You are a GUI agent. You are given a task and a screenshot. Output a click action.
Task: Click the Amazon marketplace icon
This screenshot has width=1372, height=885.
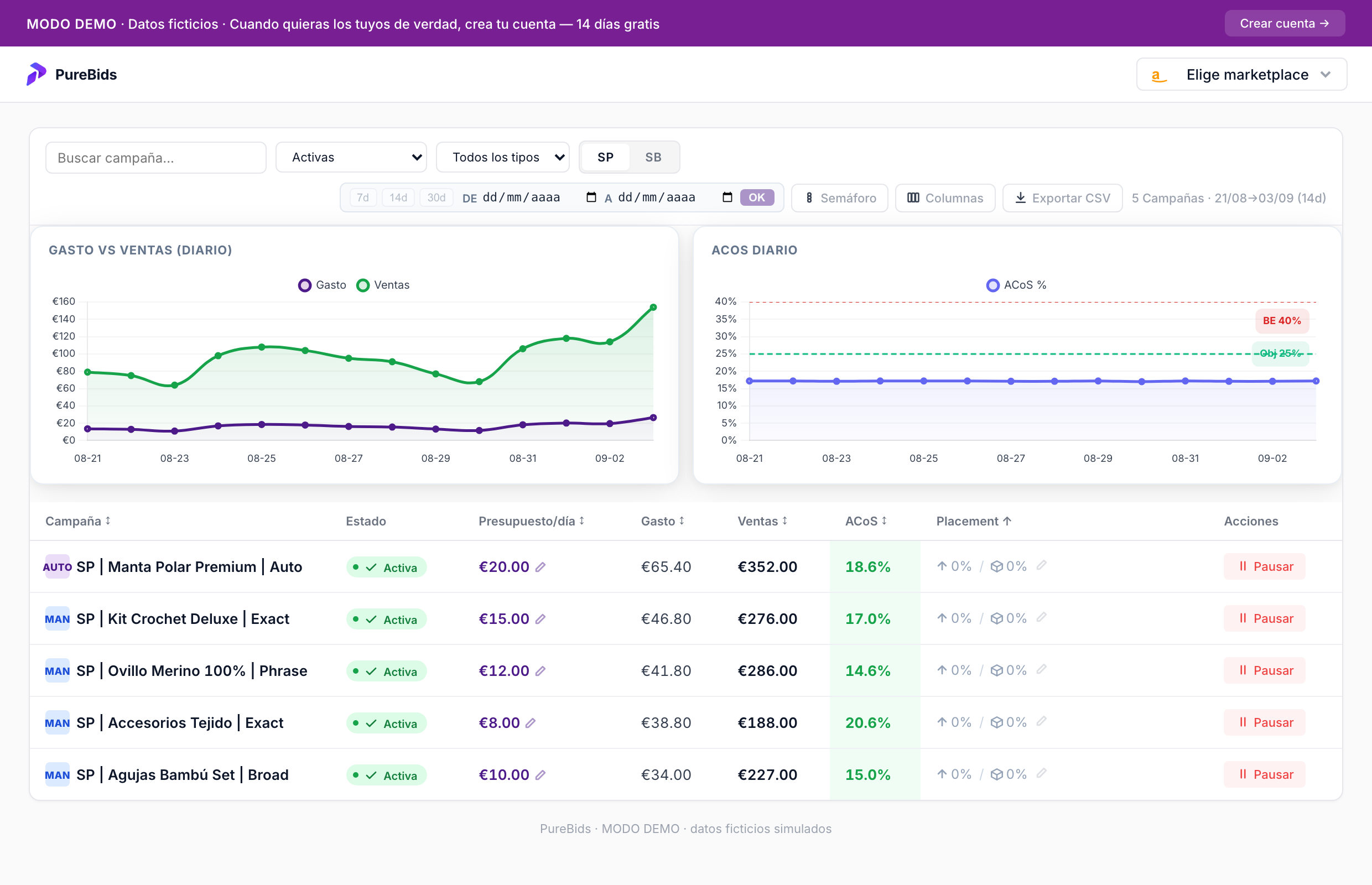(1159, 75)
